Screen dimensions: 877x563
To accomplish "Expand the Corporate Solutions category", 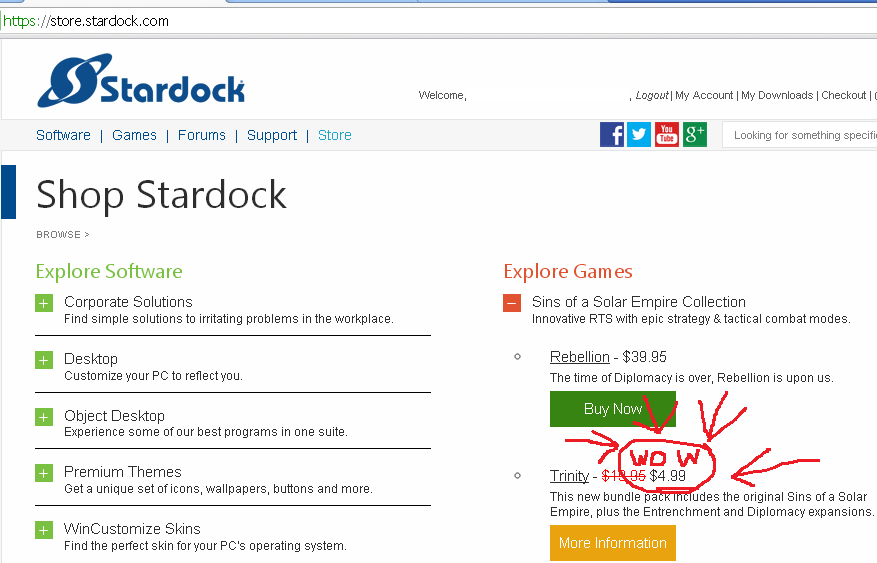I will tap(44, 304).
